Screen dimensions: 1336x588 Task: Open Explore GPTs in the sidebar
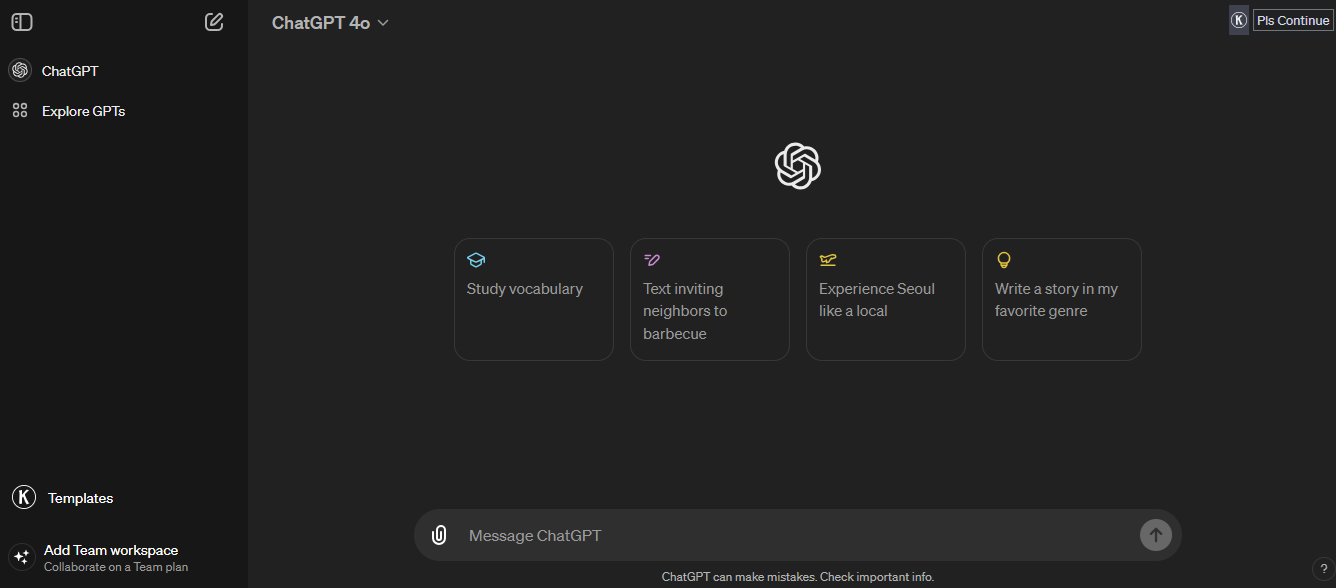pos(124,111)
